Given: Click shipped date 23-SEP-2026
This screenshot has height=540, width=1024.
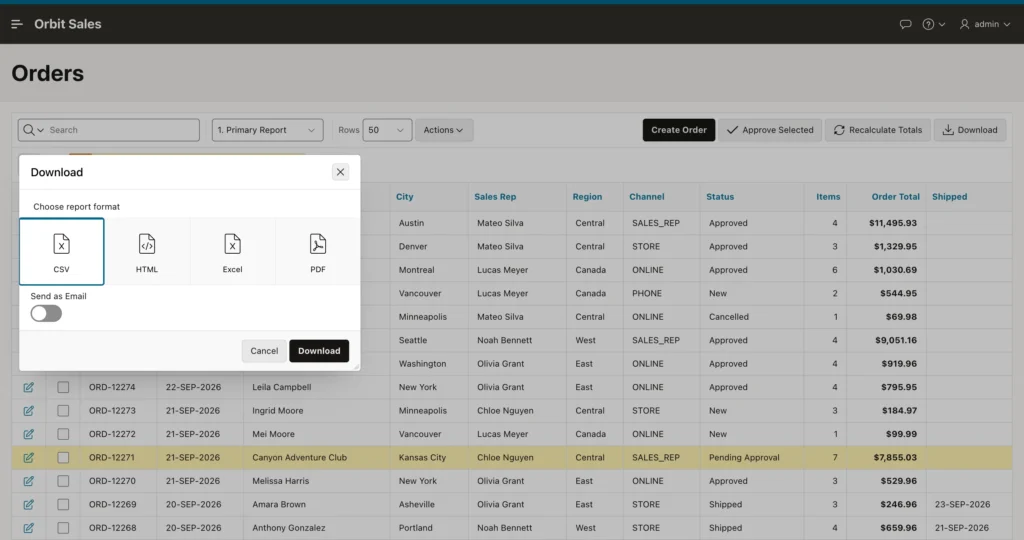Looking at the screenshot, I should pos(963,505).
